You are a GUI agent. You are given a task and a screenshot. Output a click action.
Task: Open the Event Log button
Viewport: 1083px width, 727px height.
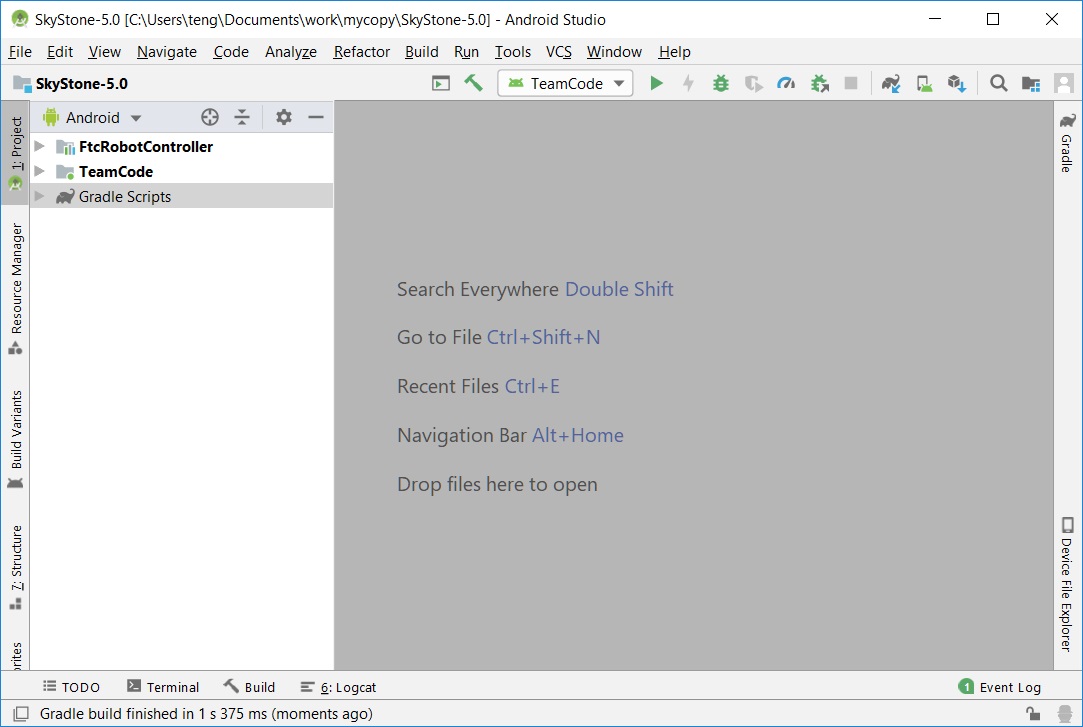pos(999,687)
